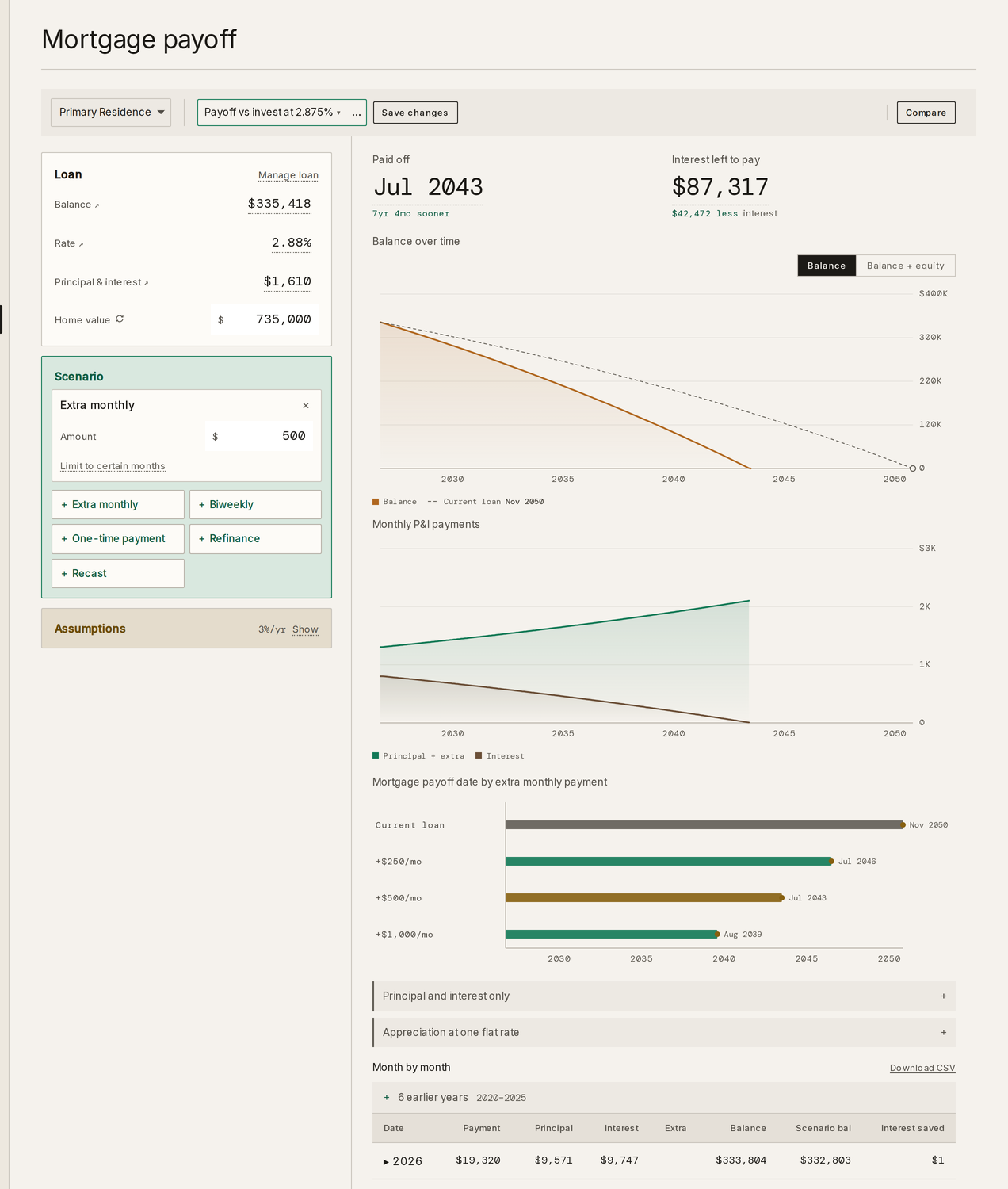
Task: Click Limit to certain months link
Action: [113, 466]
